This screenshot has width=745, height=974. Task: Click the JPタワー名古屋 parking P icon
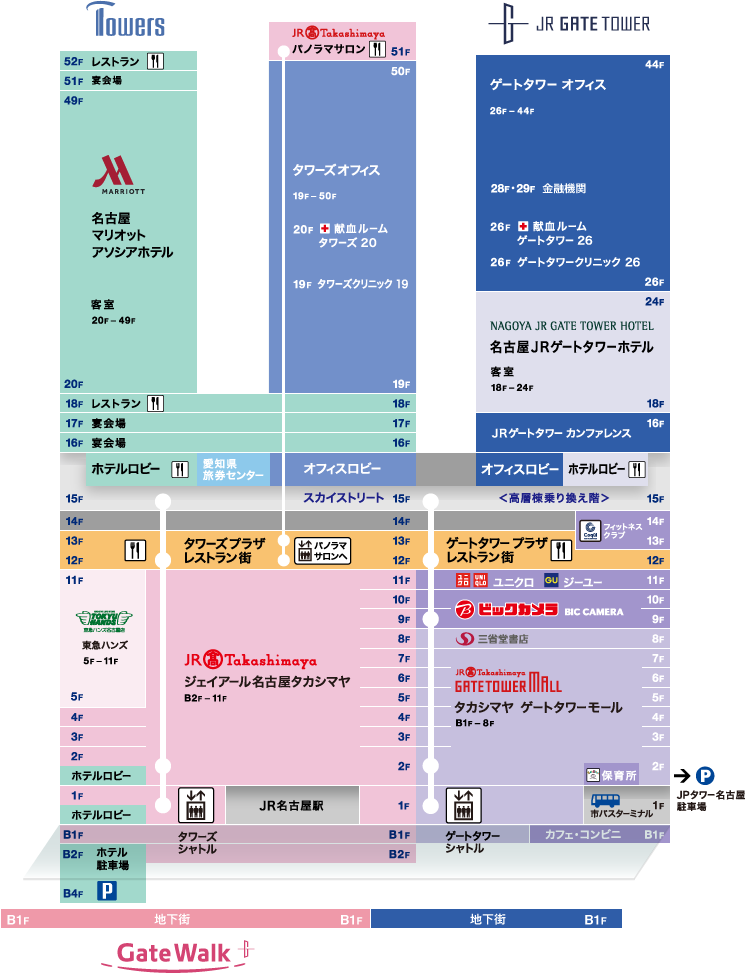coord(705,775)
